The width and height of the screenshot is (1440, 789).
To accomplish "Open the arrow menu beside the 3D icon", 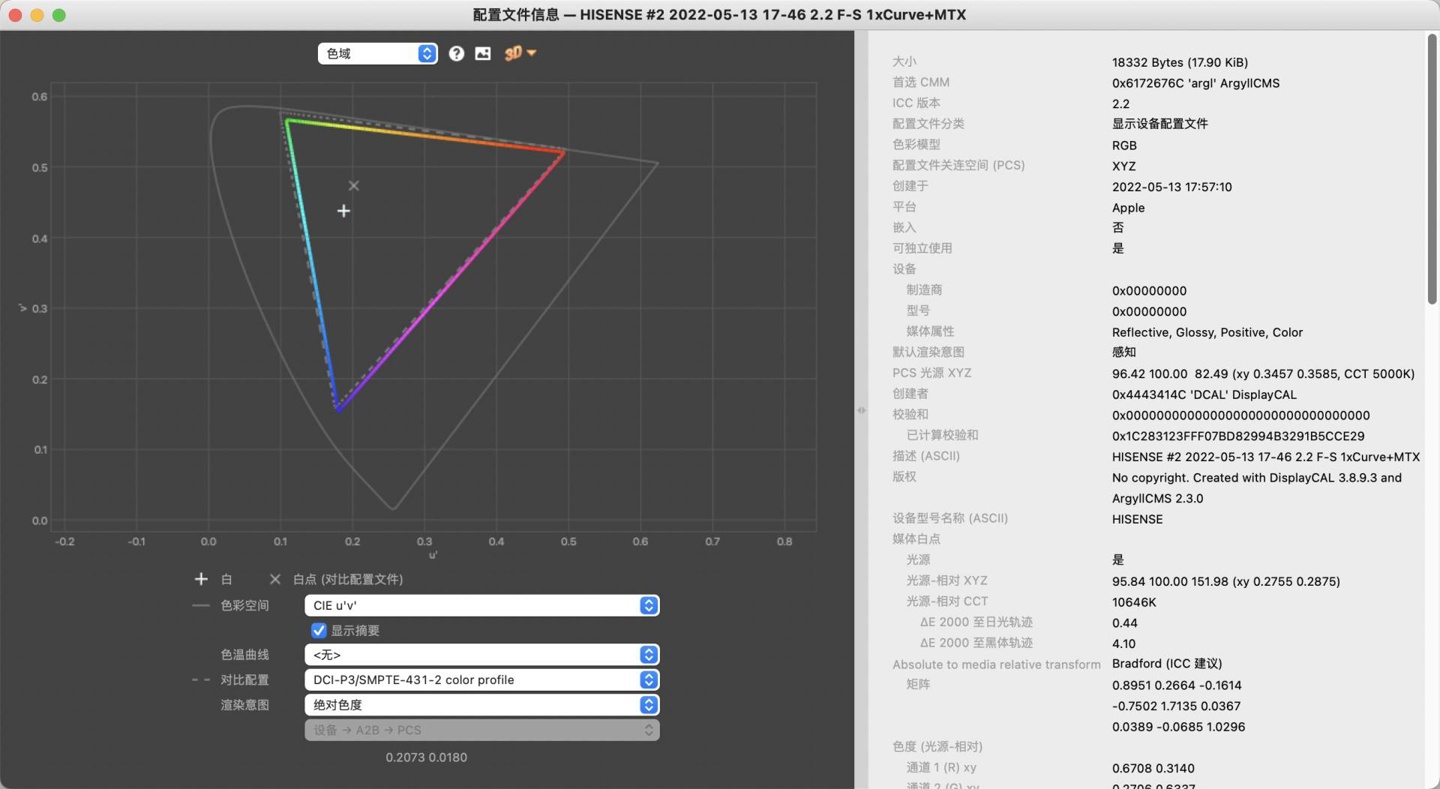I will click(532, 53).
